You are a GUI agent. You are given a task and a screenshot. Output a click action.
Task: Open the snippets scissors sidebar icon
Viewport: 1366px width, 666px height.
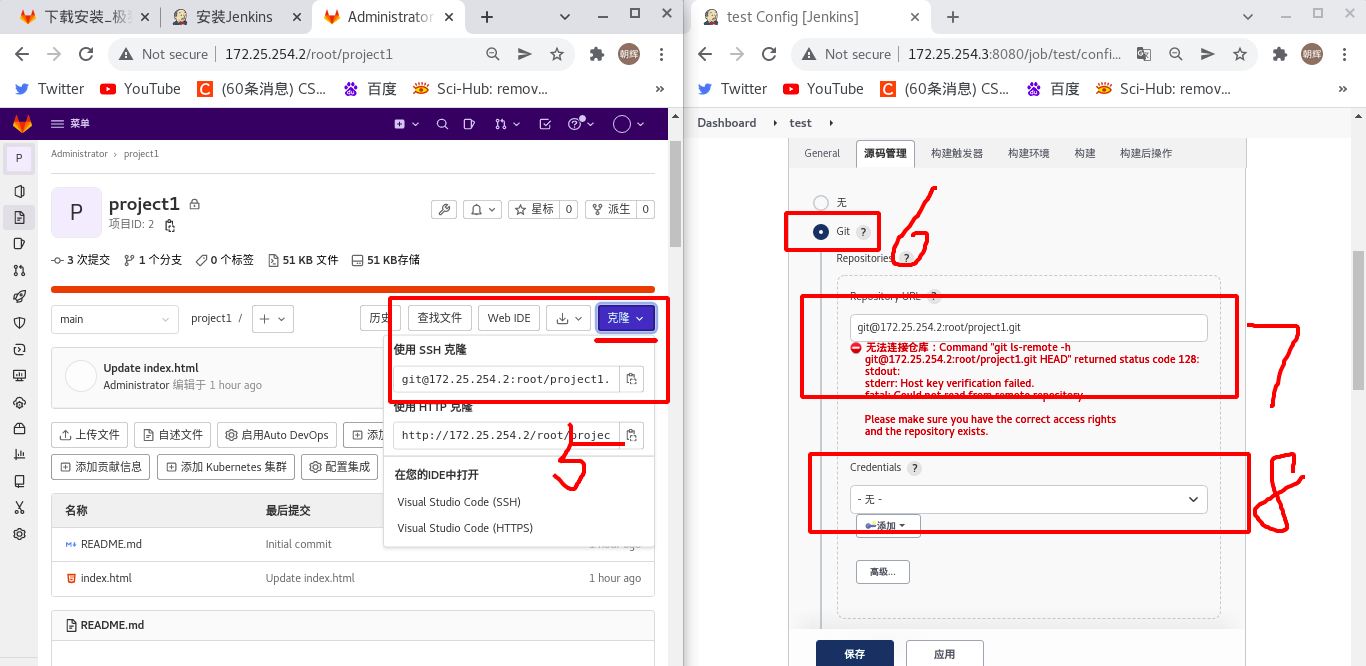point(19,507)
